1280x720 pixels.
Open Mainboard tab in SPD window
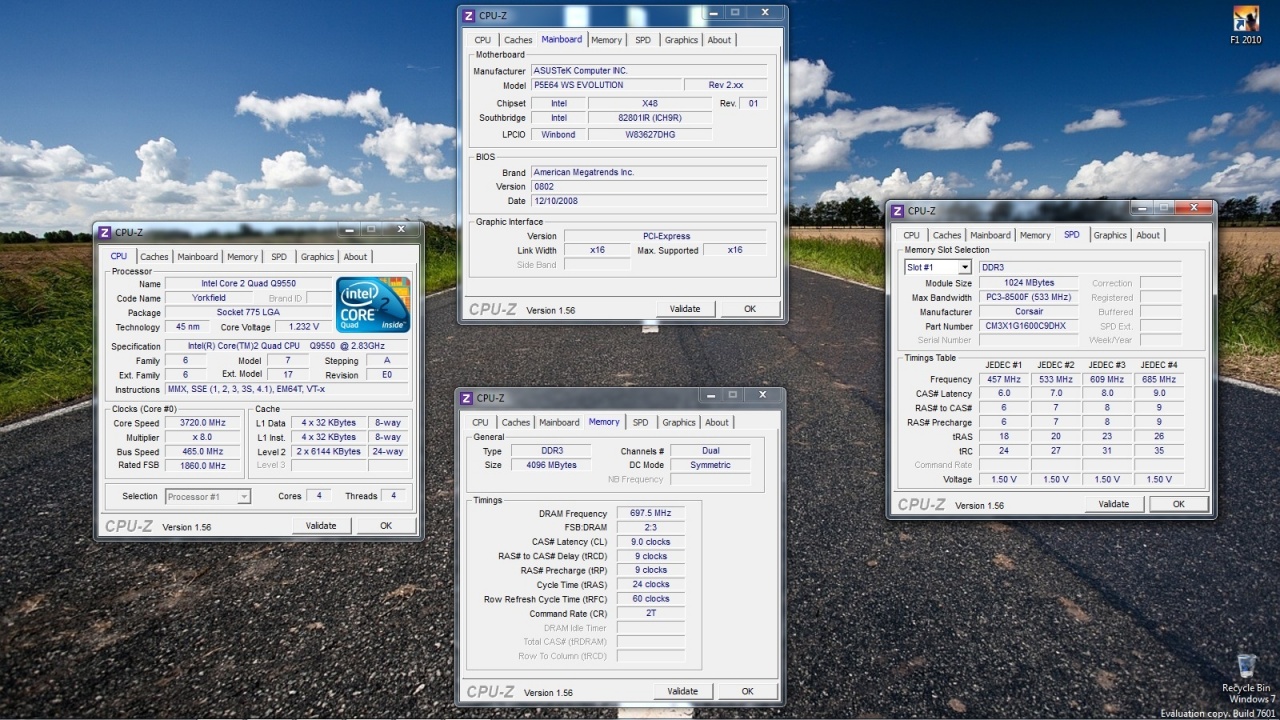click(990, 235)
